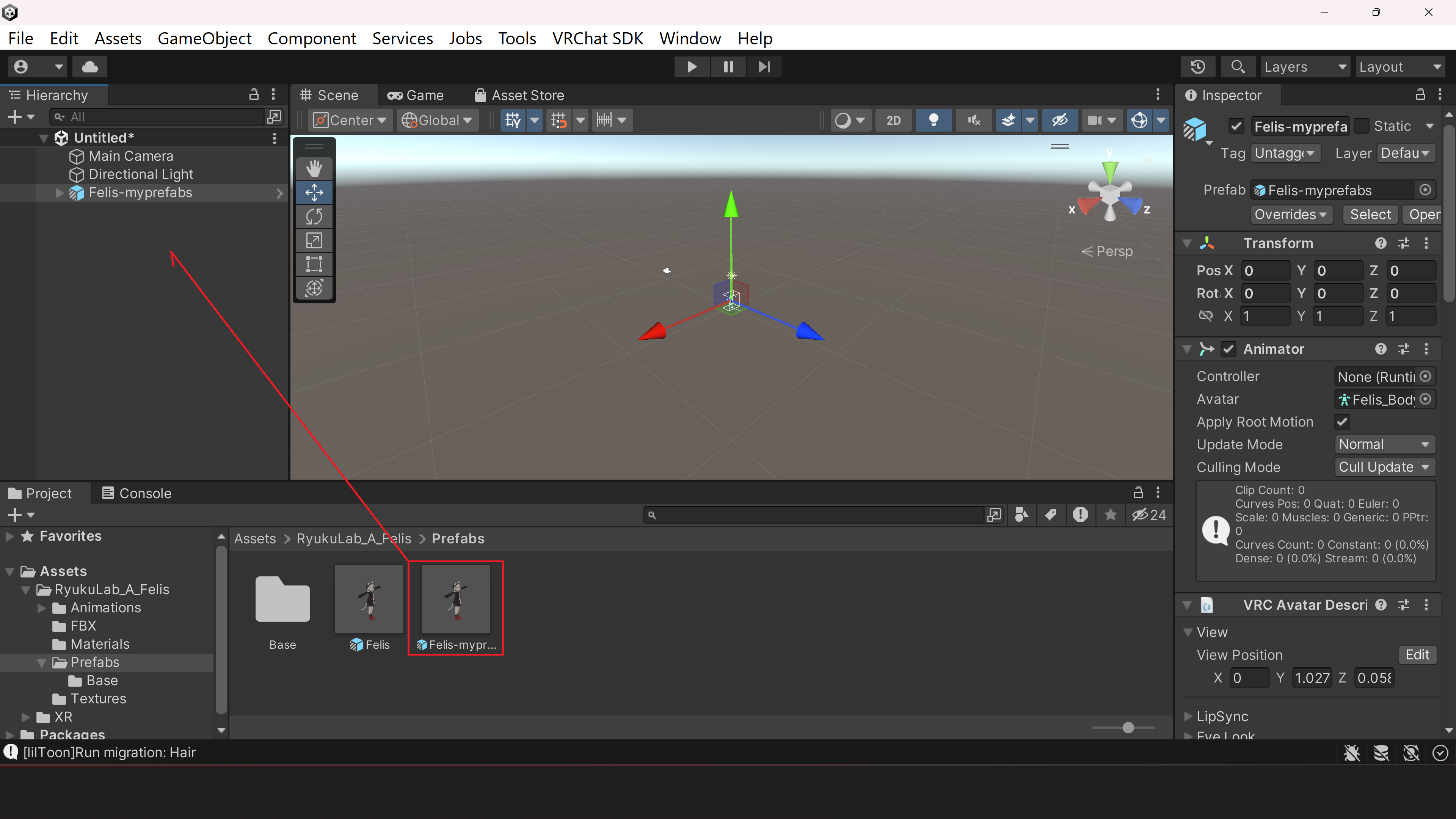Toggle Hierarchy panel lock icon
1456x819 pixels.
254,94
